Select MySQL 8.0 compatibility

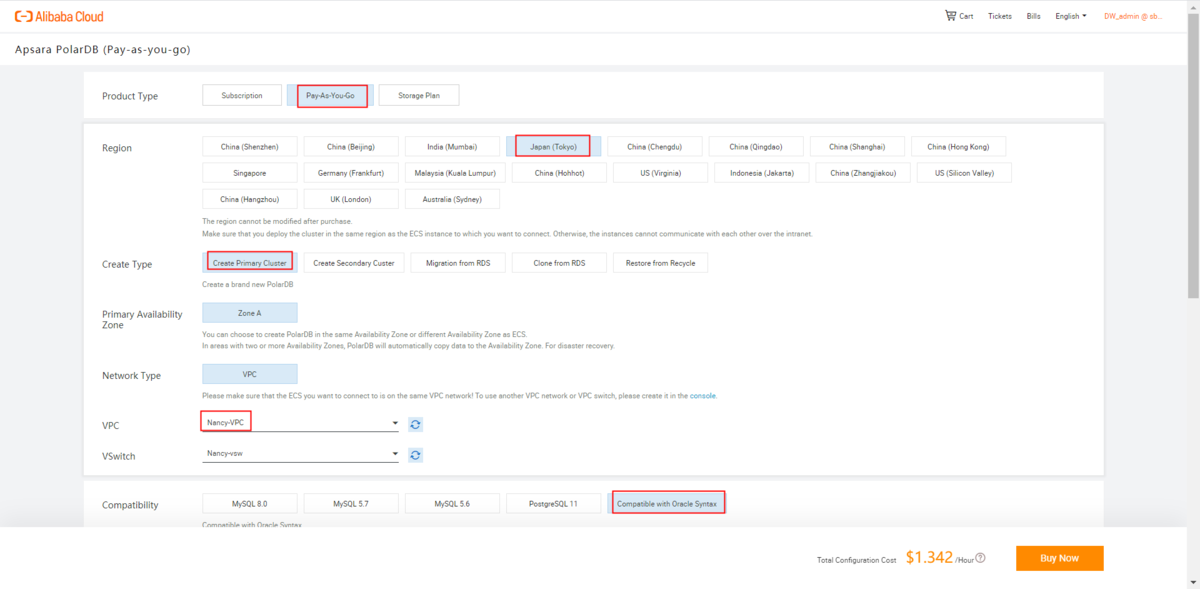pos(249,503)
